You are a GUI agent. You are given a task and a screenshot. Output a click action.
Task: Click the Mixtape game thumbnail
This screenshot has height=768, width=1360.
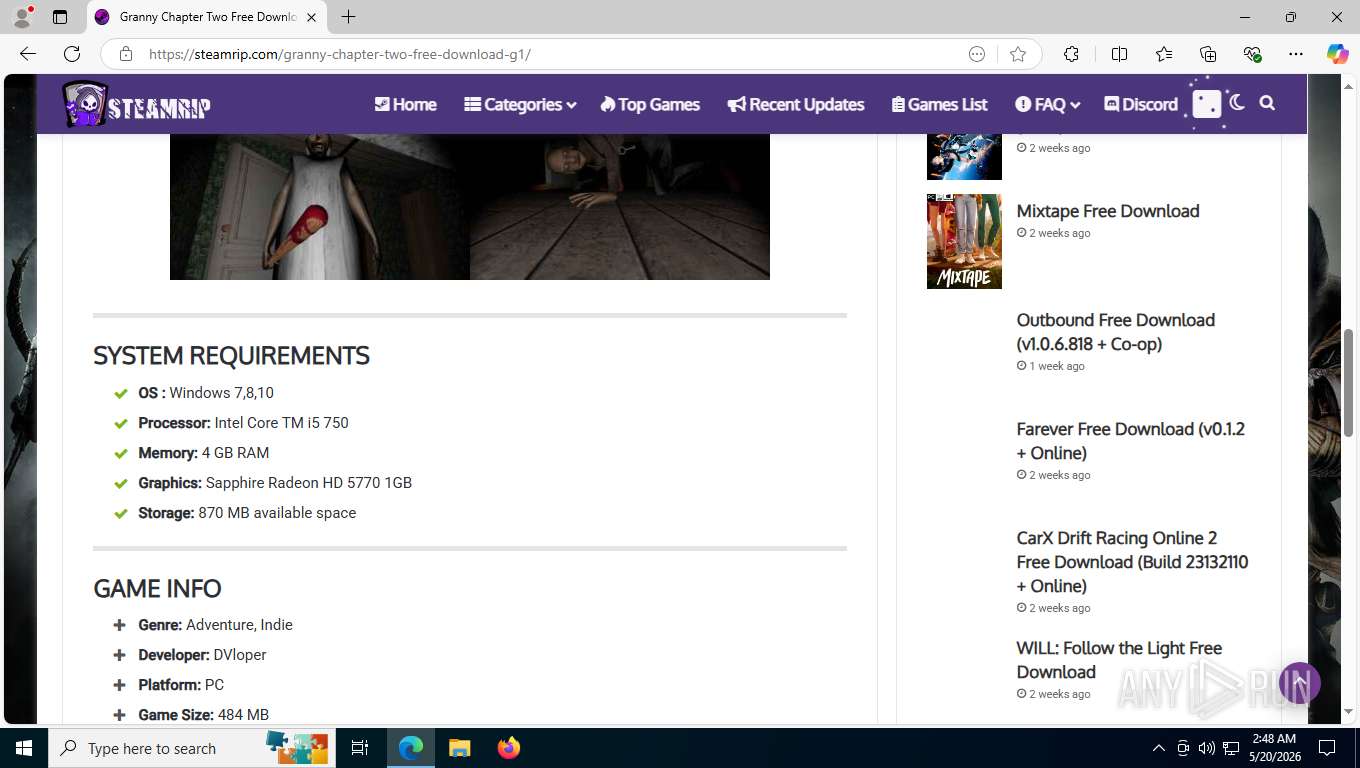click(x=964, y=241)
